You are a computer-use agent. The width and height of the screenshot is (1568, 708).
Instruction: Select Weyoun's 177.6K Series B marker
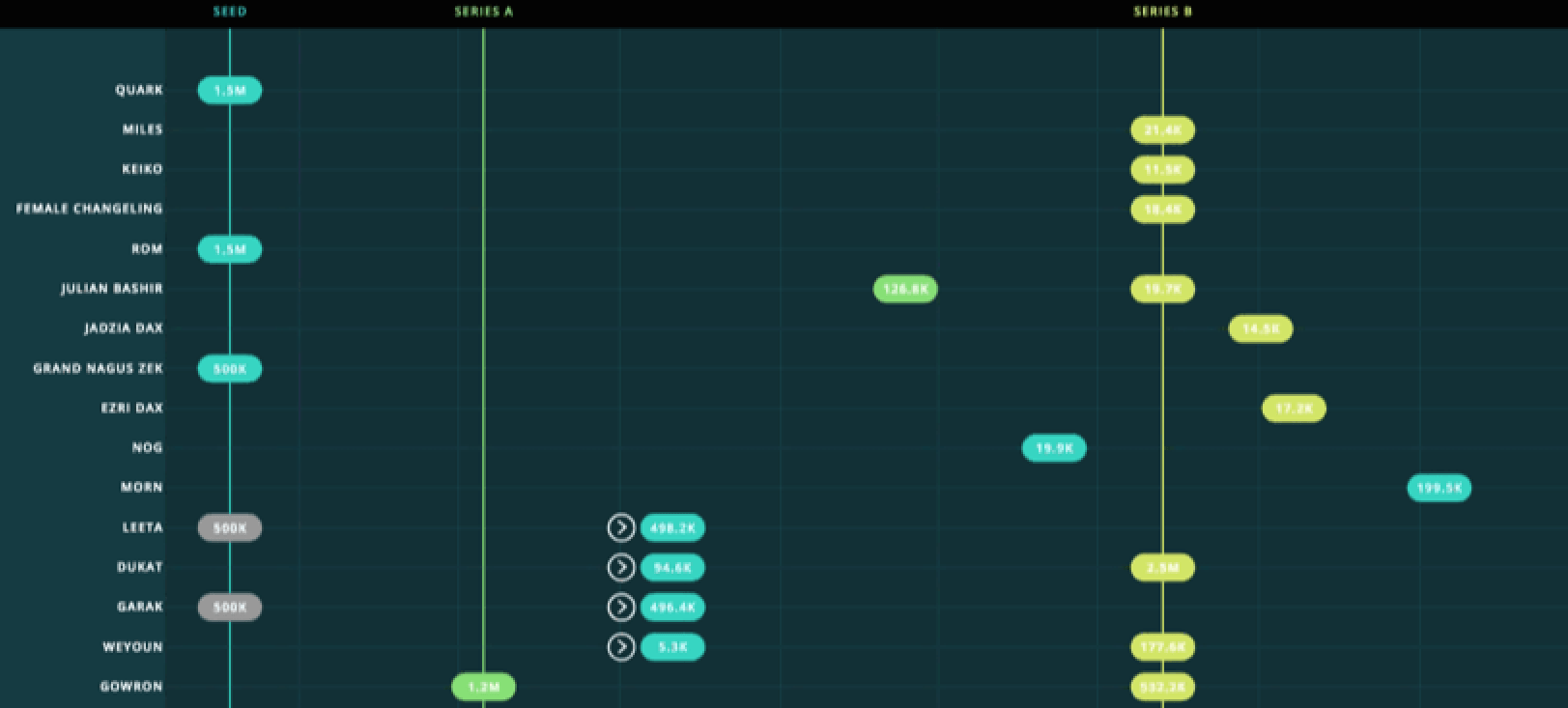[1162, 646]
